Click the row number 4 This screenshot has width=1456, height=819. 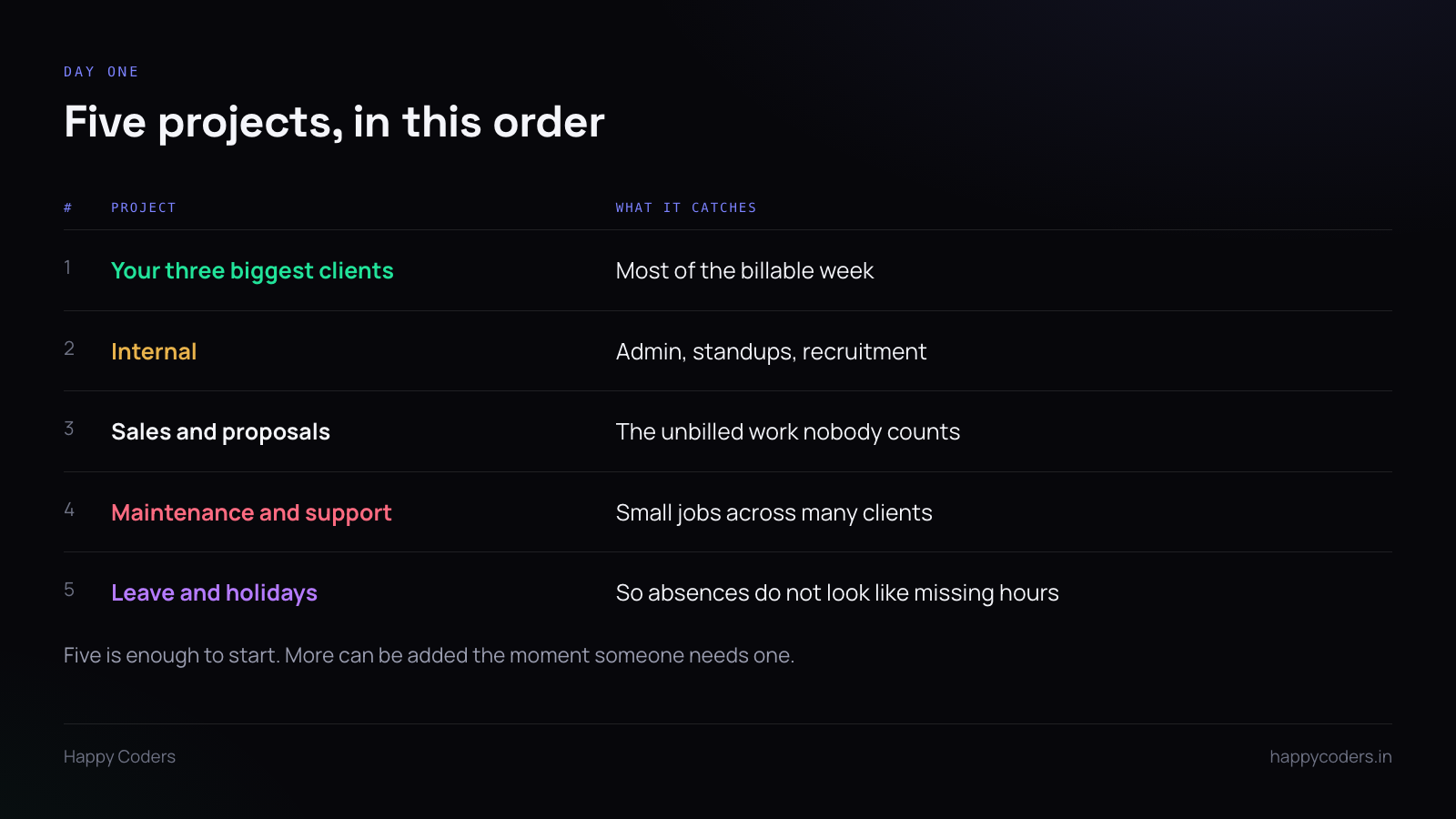tap(69, 510)
